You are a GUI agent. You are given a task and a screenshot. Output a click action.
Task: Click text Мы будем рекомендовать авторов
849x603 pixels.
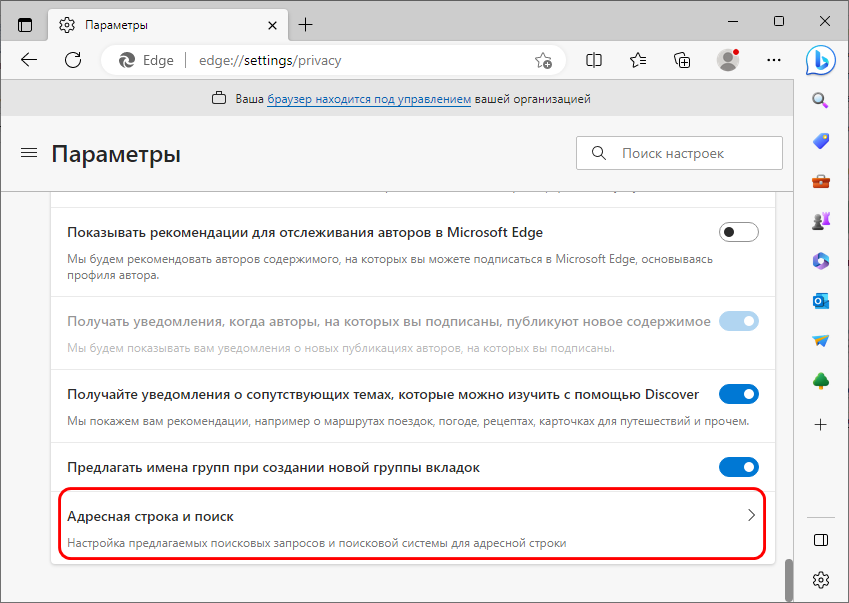390,267
